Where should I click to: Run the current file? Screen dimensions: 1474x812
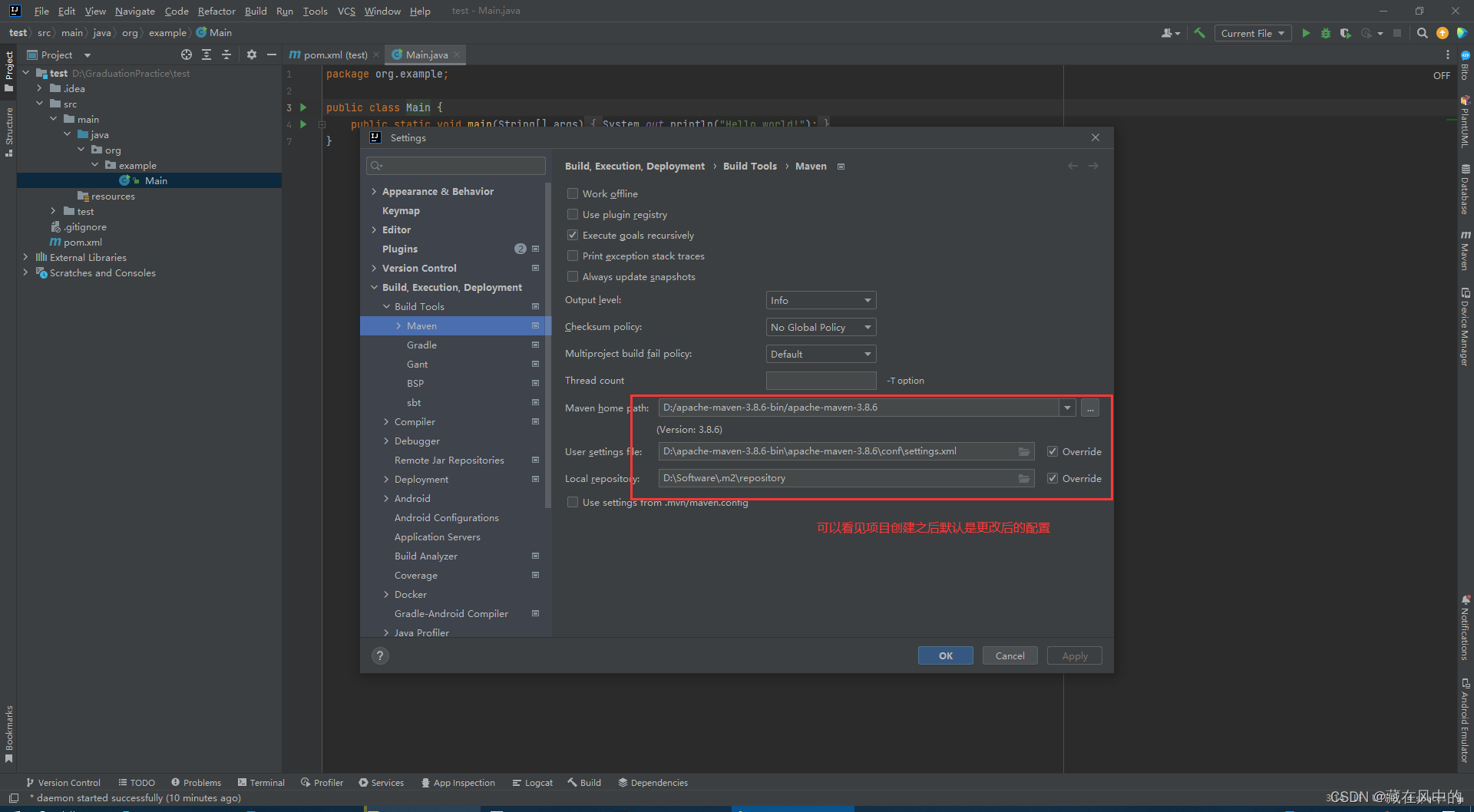click(x=1306, y=33)
